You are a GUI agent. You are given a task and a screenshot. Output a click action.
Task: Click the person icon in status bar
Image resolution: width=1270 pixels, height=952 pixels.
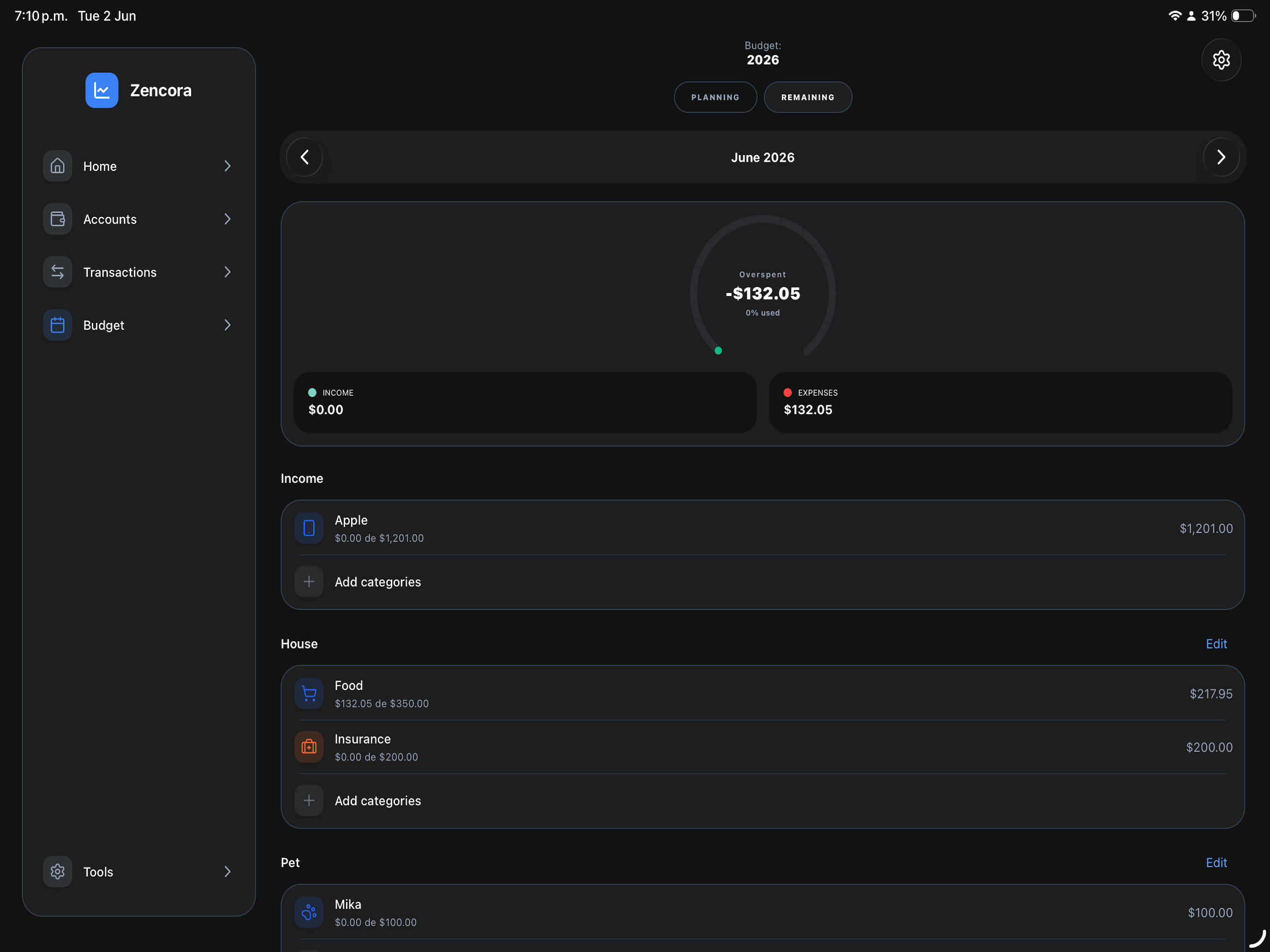click(1191, 16)
